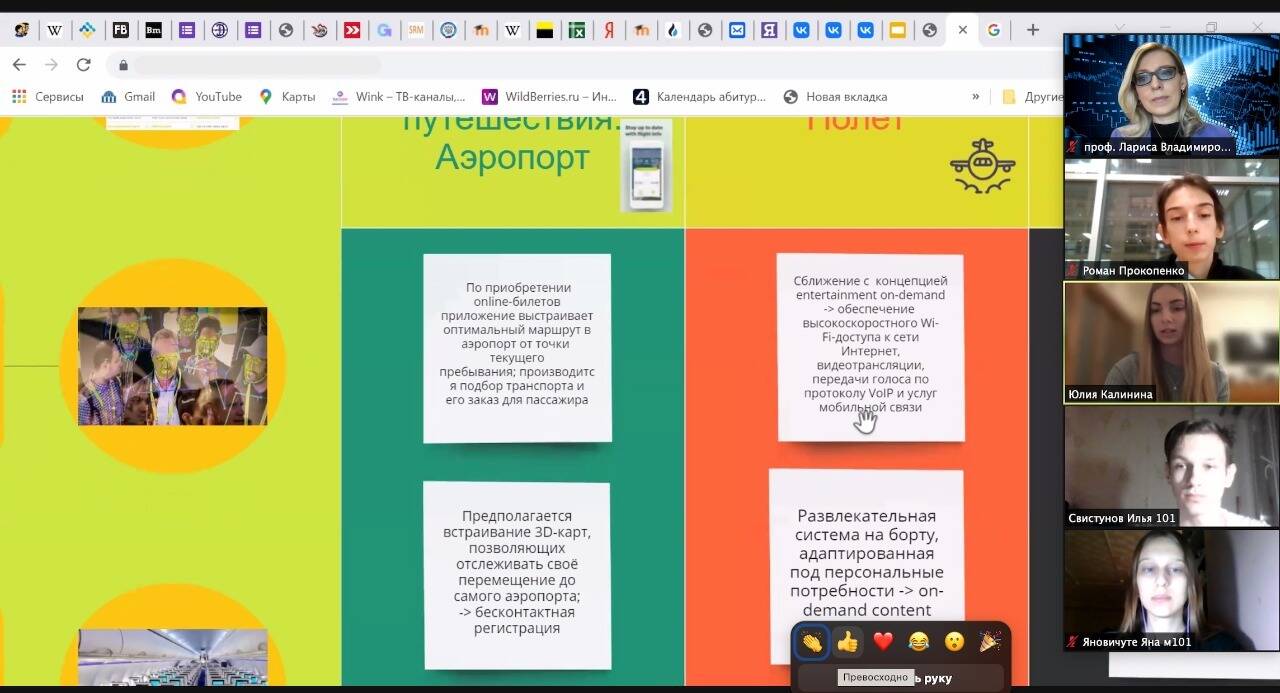Switch to the blue mail envelope tab

click(737, 30)
